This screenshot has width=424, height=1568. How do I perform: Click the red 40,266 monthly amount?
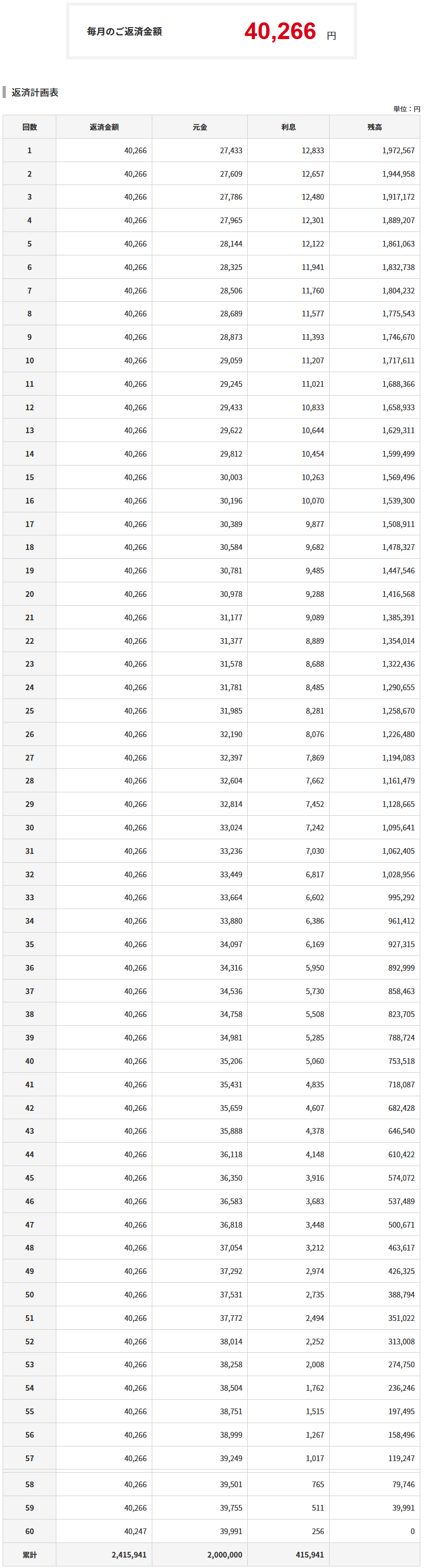pyautogui.click(x=280, y=31)
